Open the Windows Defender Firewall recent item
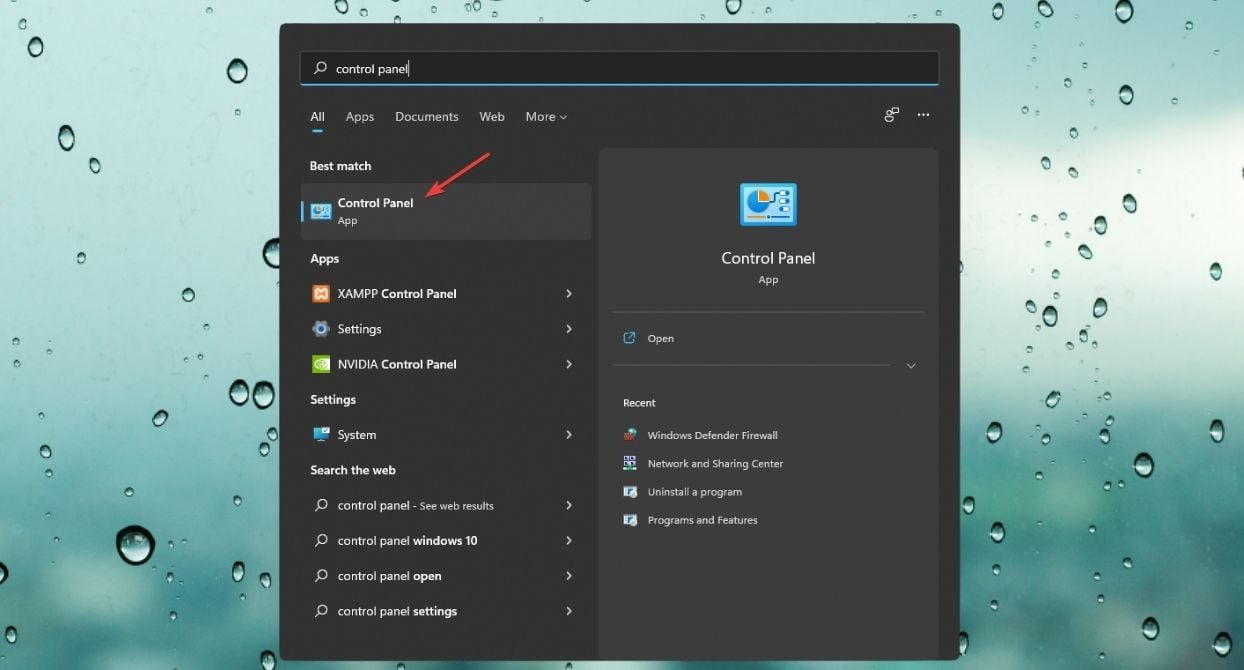The height and width of the screenshot is (670, 1244). [x=712, y=435]
